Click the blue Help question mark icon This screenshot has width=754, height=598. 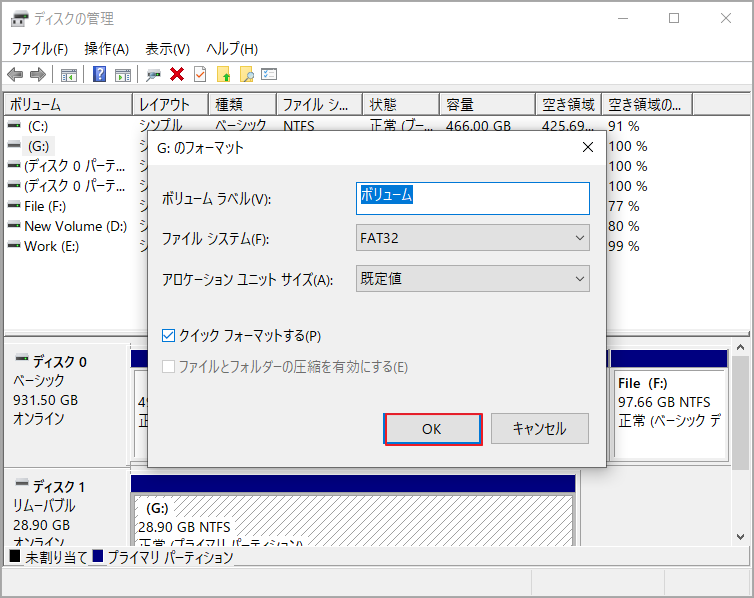(x=99, y=74)
